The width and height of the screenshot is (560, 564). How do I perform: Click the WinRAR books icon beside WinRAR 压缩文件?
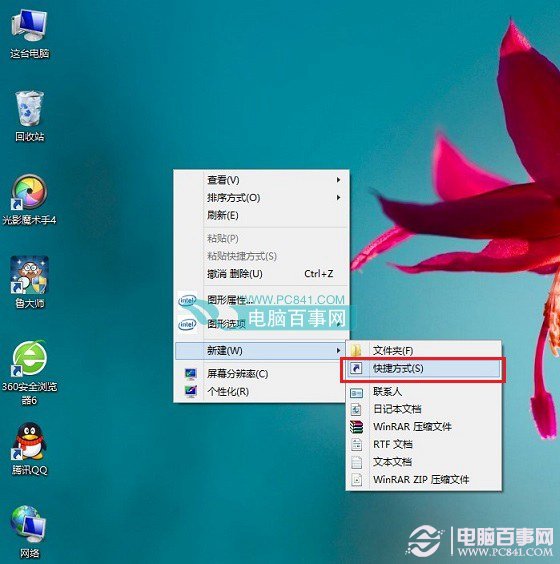pyautogui.click(x=356, y=427)
